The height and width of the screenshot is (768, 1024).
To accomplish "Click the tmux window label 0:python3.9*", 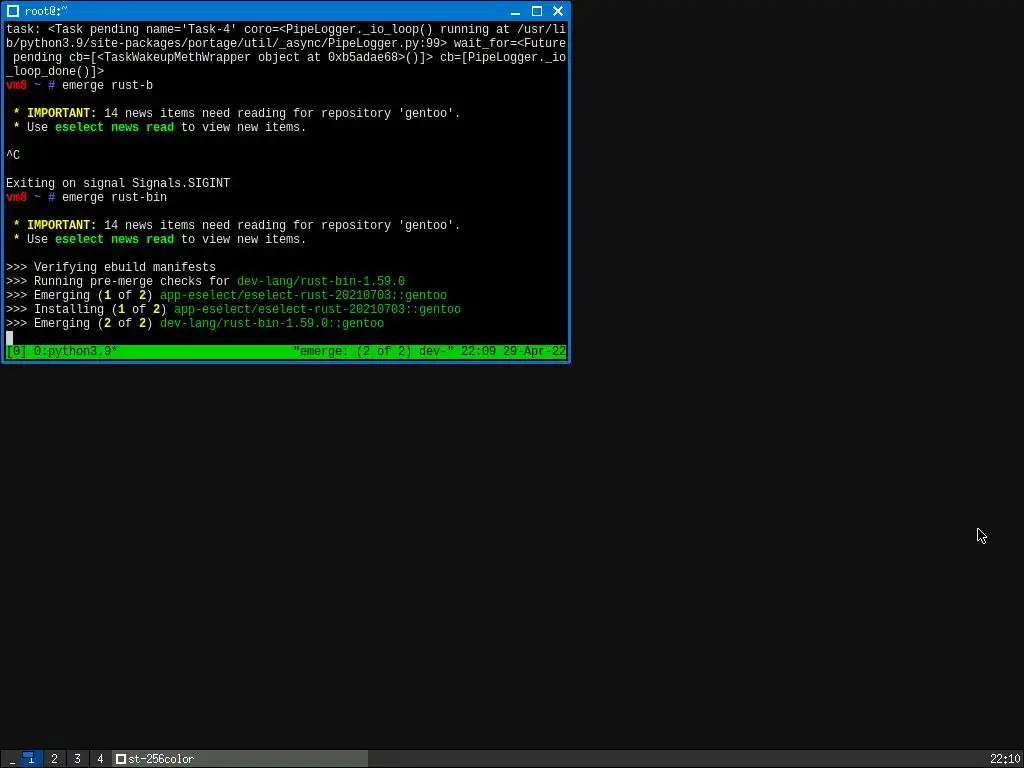I will click(x=76, y=351).
